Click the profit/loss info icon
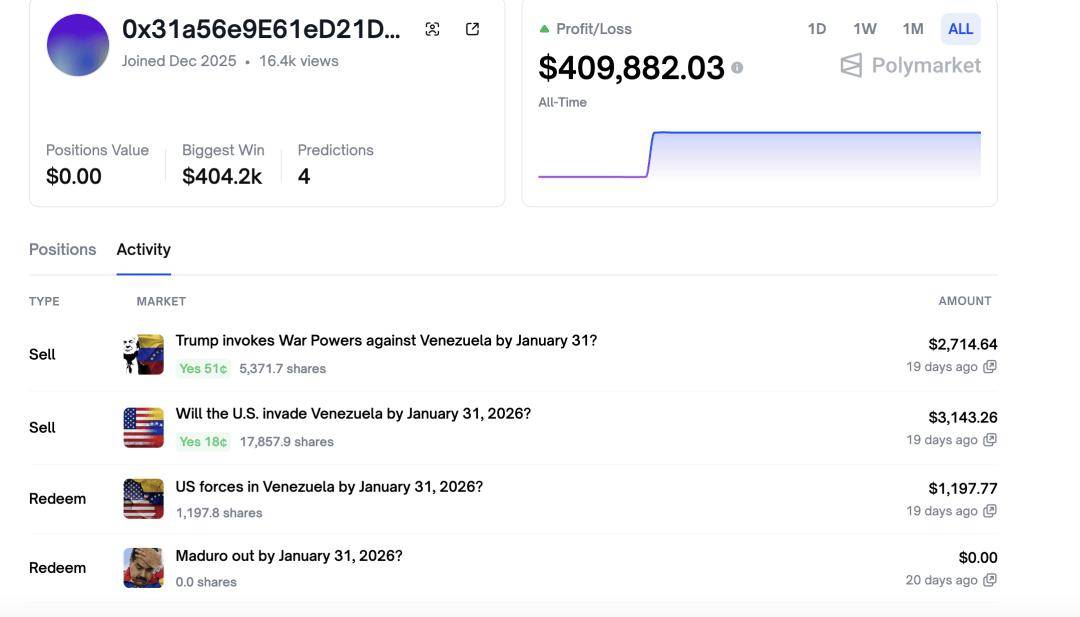Viewport: 1080px width, 617px height. coord(737,68)
